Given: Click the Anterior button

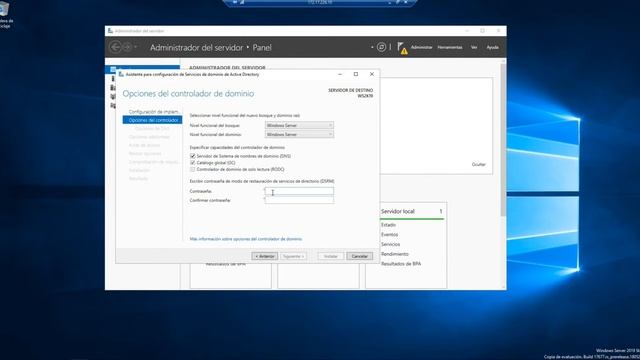Looking at the screenshot, I should click(x=265, y=256).
